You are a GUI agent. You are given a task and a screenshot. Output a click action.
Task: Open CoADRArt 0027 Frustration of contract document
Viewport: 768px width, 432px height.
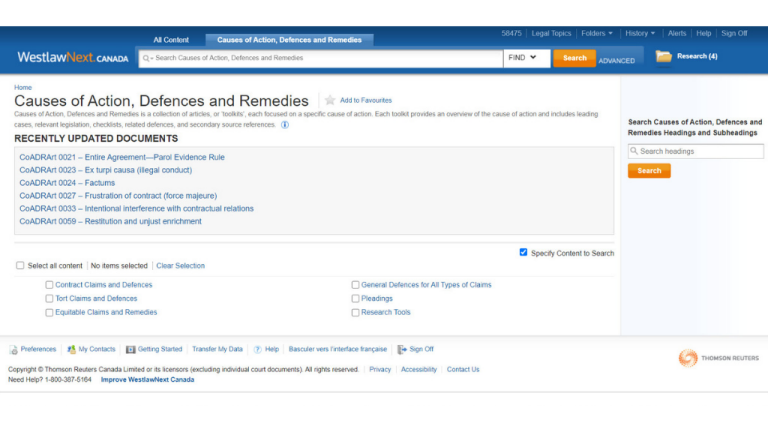click(118, 195)
